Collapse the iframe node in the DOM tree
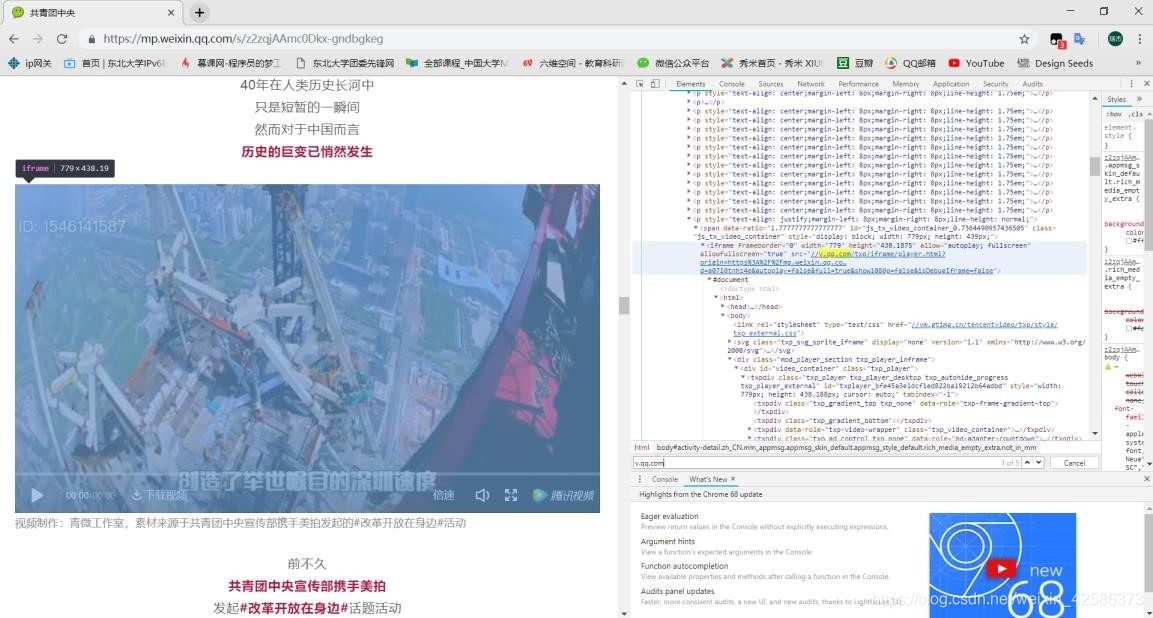The height and width of the screenshot is (618, 1153). [x=703, y=246]
